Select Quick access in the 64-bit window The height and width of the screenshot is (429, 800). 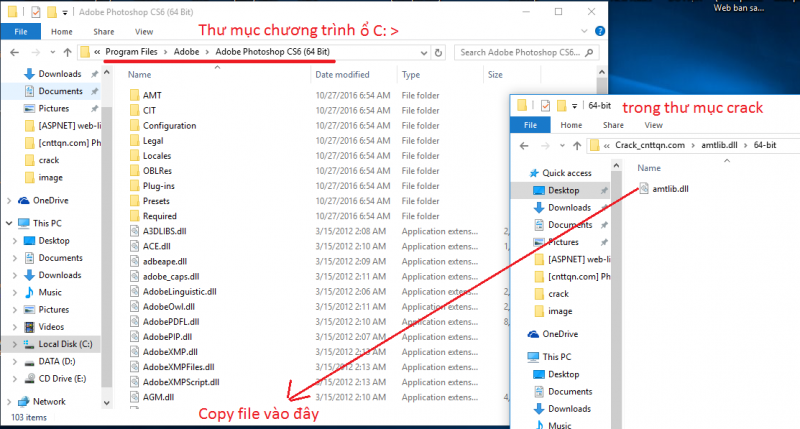tap(566, 173)
